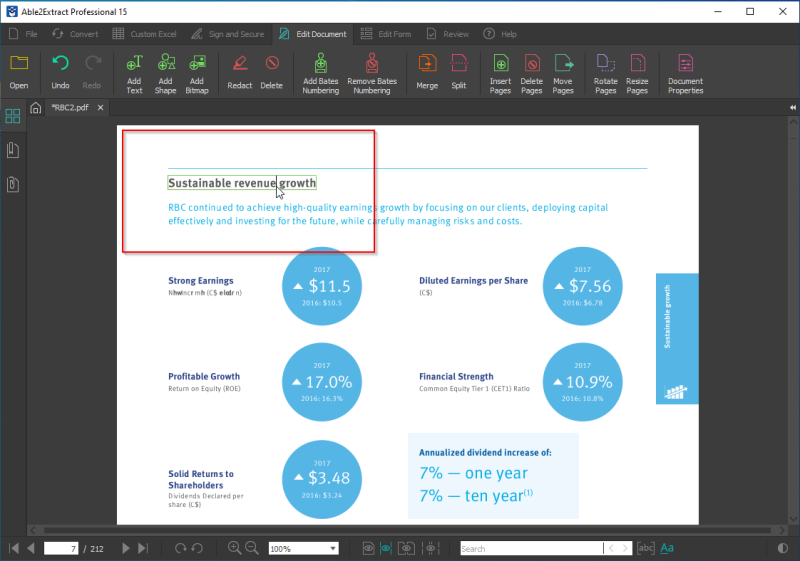This screenshot has width=800, height=561.
Task: Switch to the Review tab
Action: (x=447, y=34)
